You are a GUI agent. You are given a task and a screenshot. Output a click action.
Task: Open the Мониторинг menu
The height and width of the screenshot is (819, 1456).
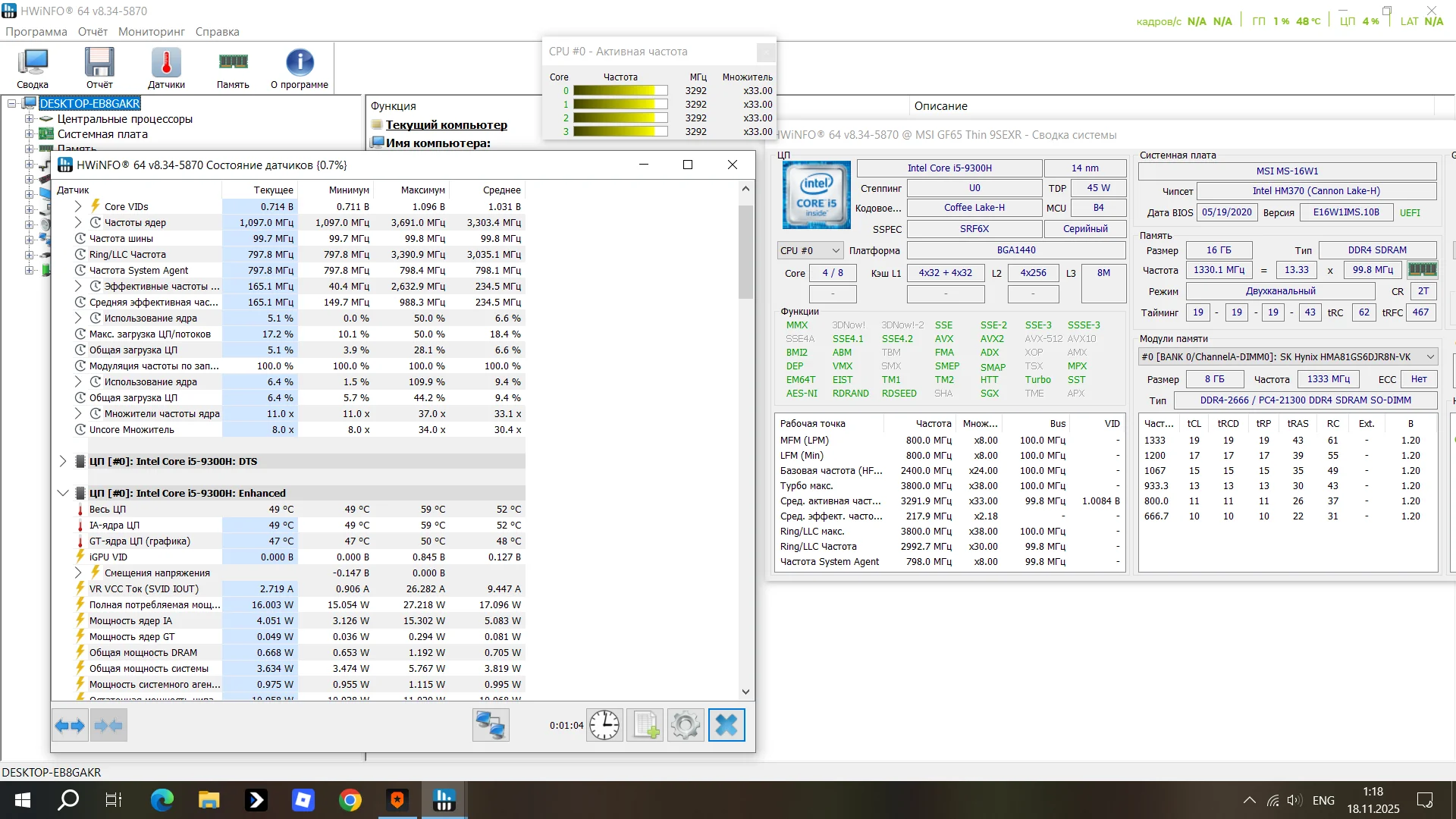151,32
